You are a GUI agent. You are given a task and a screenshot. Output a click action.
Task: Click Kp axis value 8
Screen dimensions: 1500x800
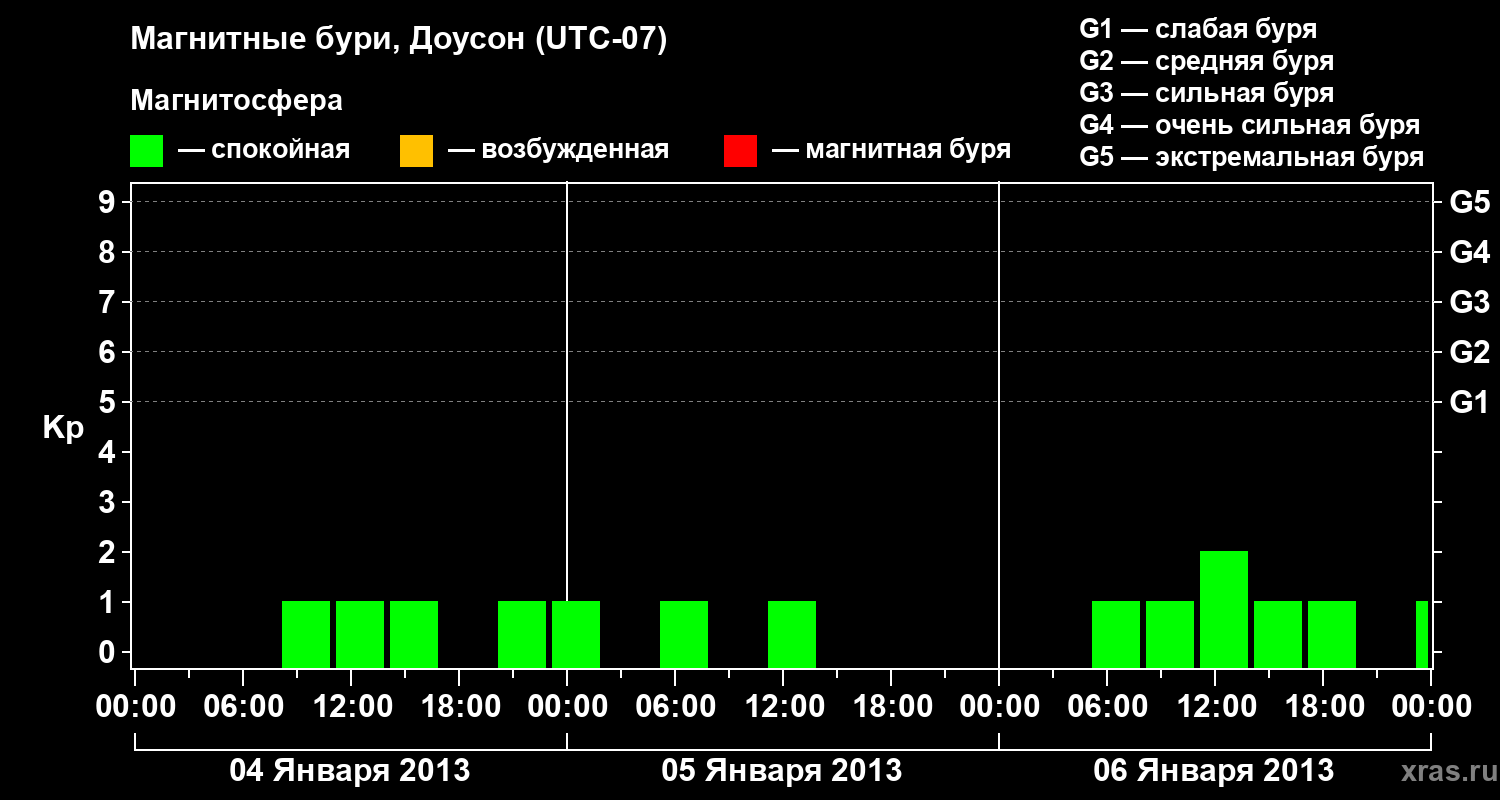coord(109,252)
